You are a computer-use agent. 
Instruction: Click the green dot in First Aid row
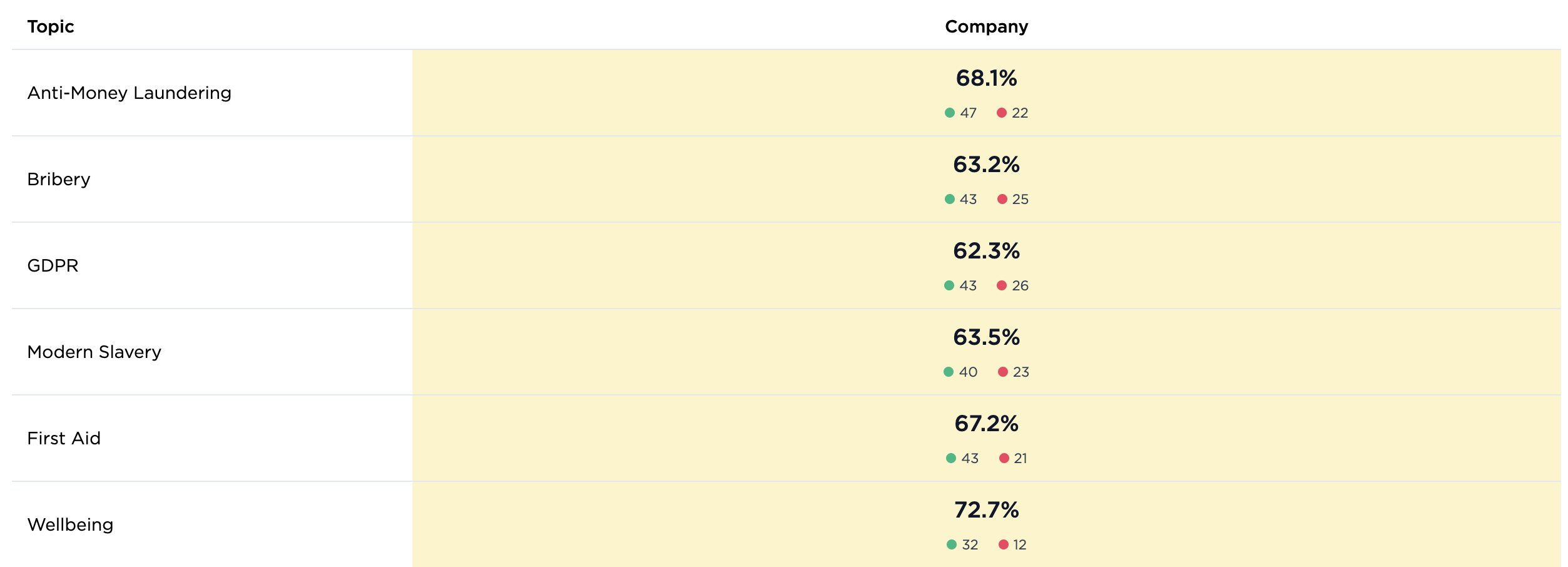(x=950, y=458)
